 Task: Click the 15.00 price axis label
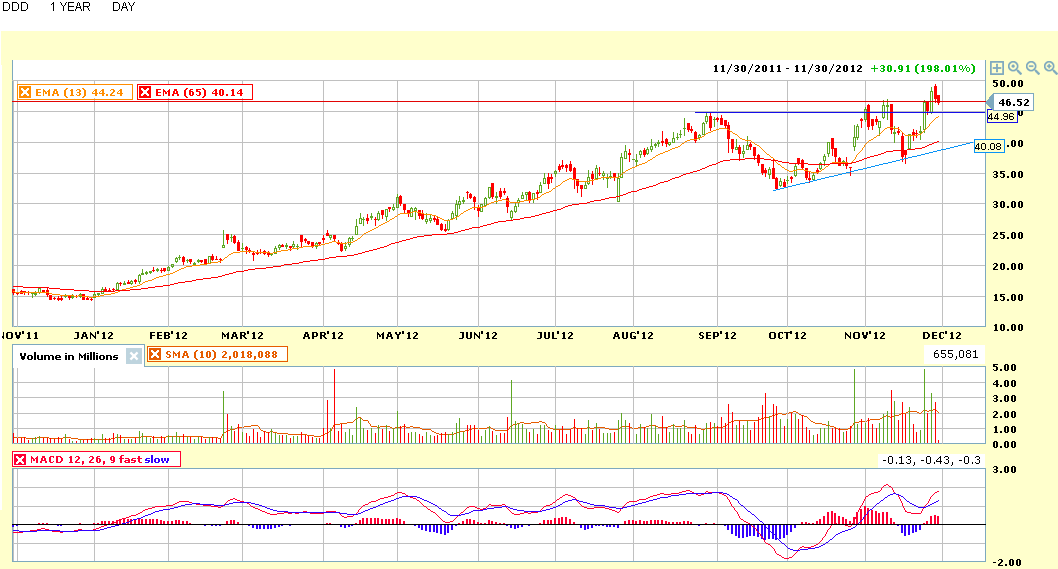pos(1008,298)
